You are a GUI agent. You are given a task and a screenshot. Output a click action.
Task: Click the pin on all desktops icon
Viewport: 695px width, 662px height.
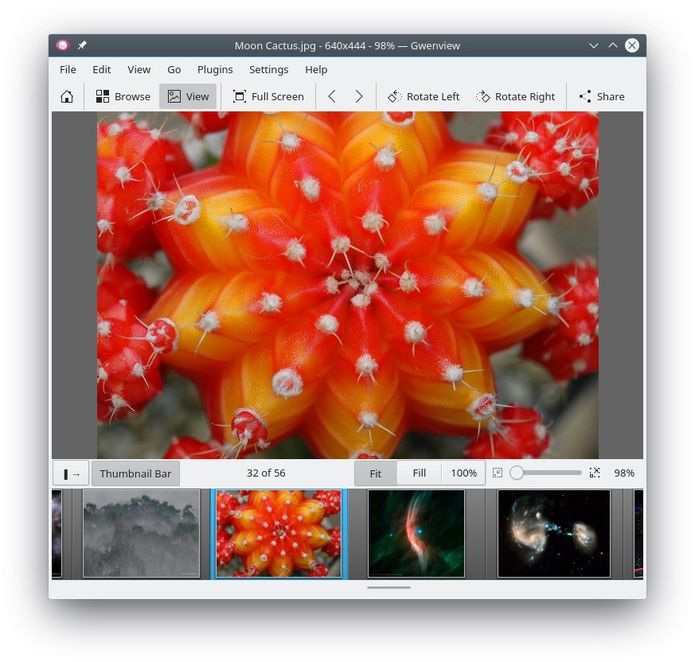(82, 45)
